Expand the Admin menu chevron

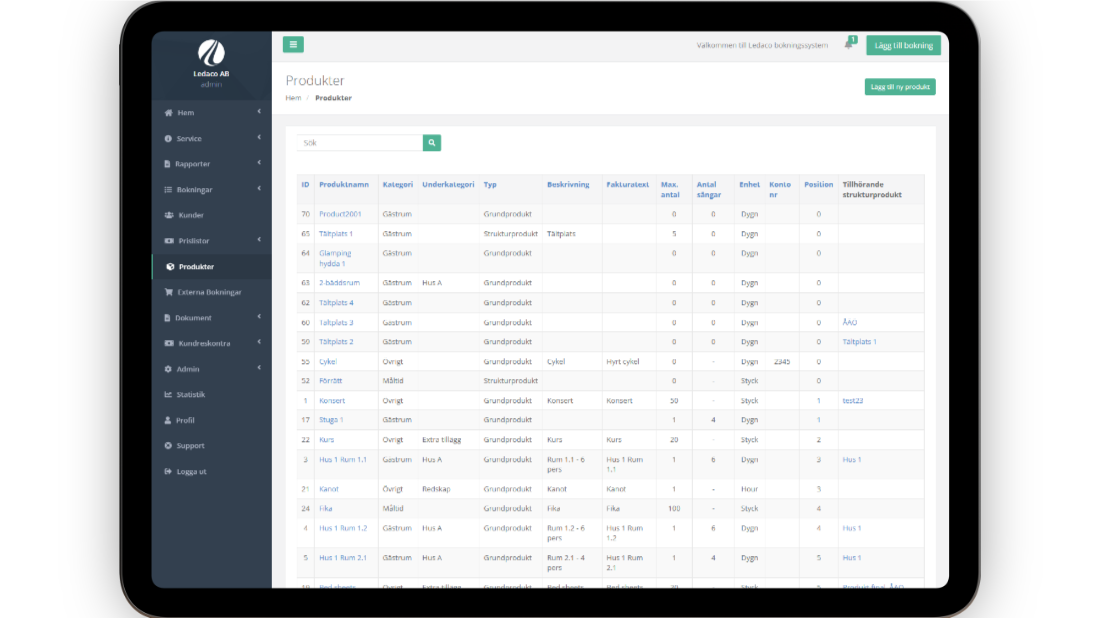(259, 368)
